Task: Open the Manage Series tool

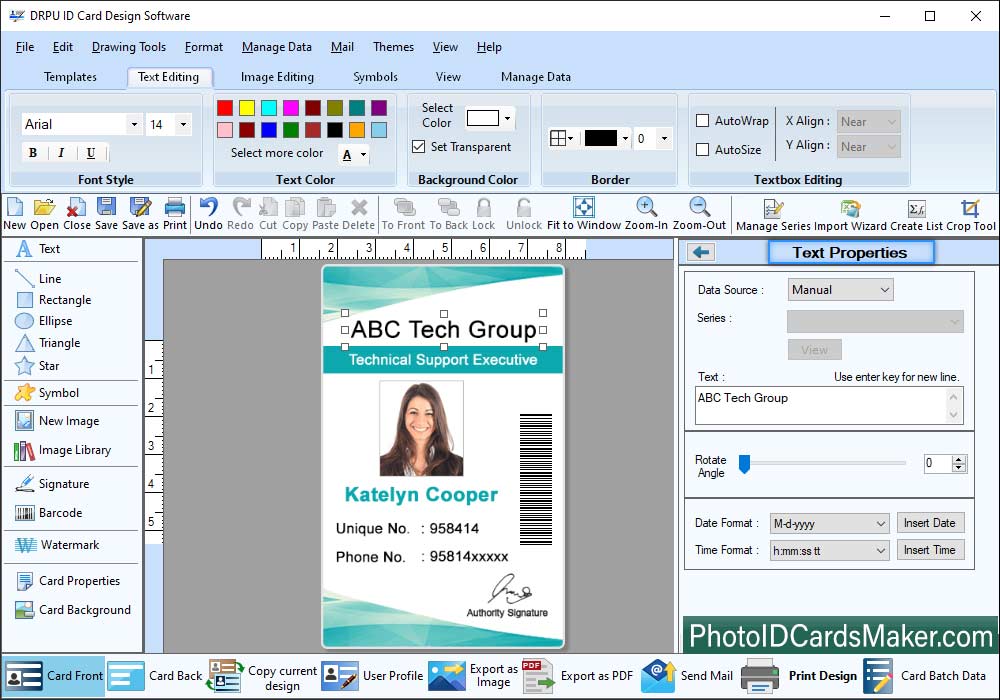Action: pyautogui.click(x=773, y=208)
